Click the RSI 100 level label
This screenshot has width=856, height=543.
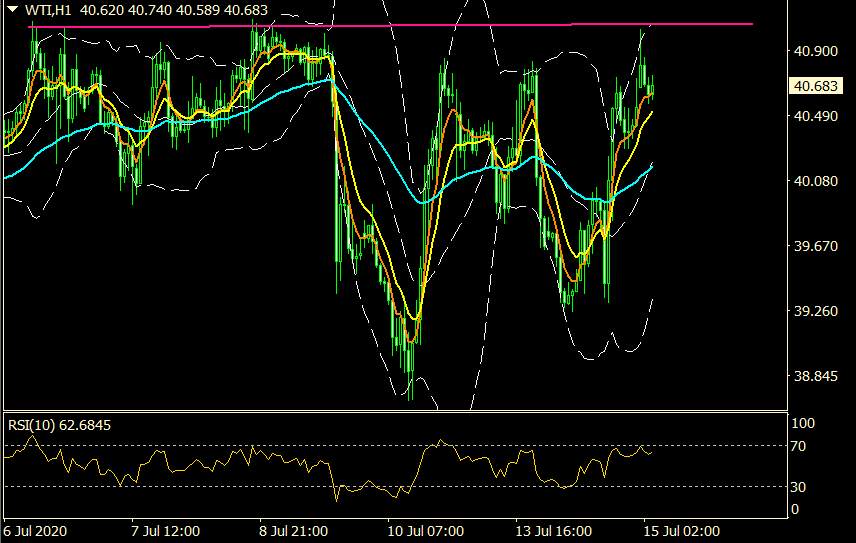pyautogui.click(x=802, y=423)
